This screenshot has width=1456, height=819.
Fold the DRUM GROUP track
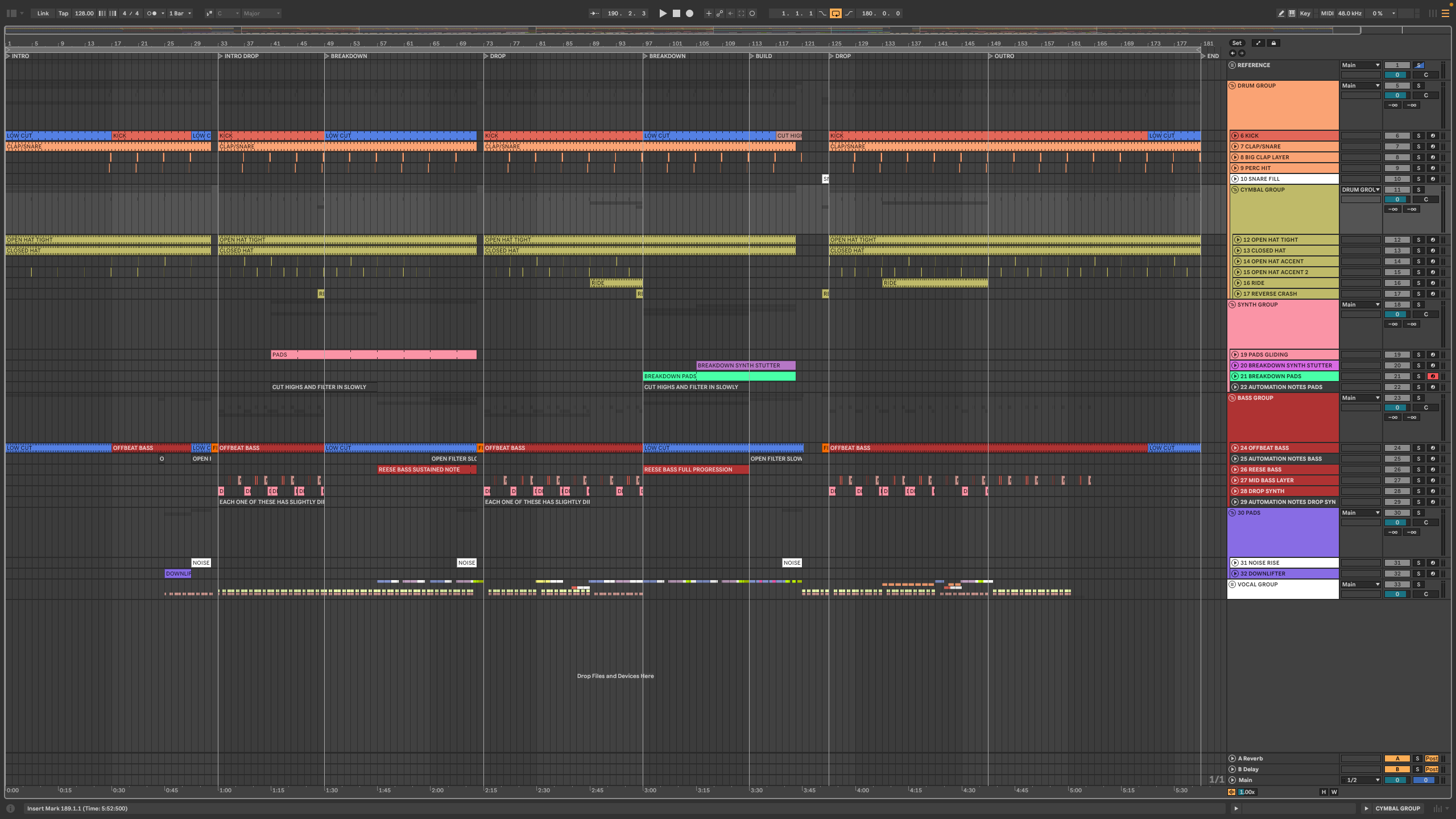click(x=1232, y=86)
